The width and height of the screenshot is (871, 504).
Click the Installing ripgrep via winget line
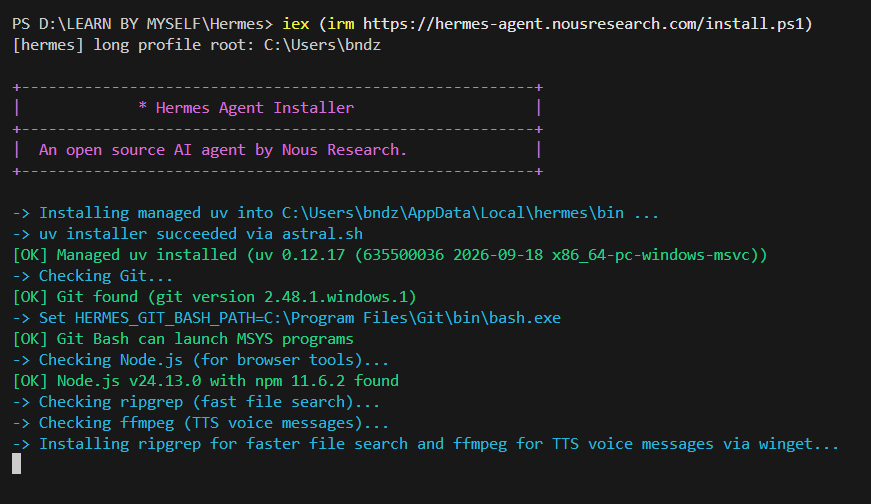pyautogui.click(x=426, y=444)
